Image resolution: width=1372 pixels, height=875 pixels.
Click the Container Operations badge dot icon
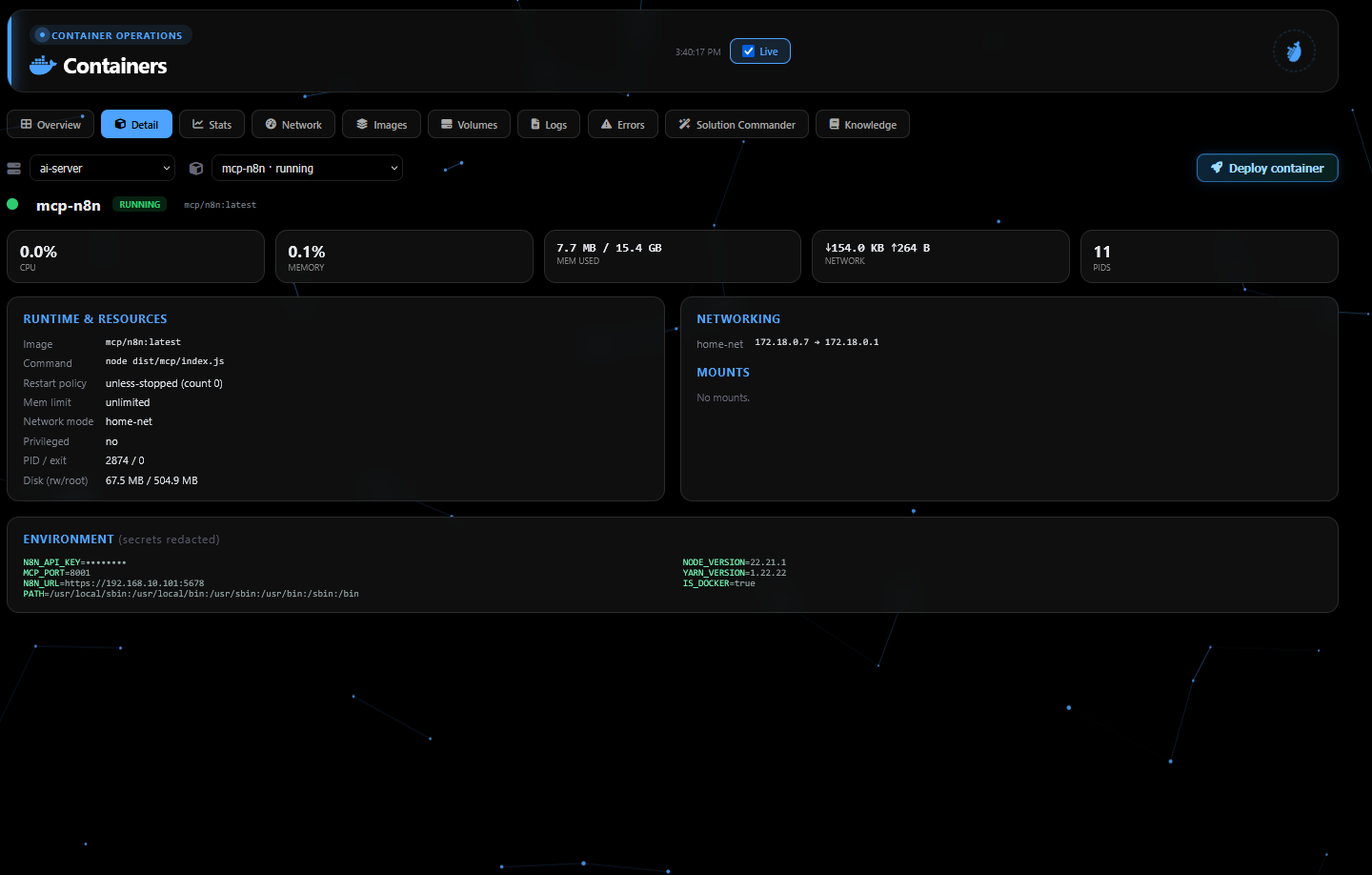coord(42,35)
